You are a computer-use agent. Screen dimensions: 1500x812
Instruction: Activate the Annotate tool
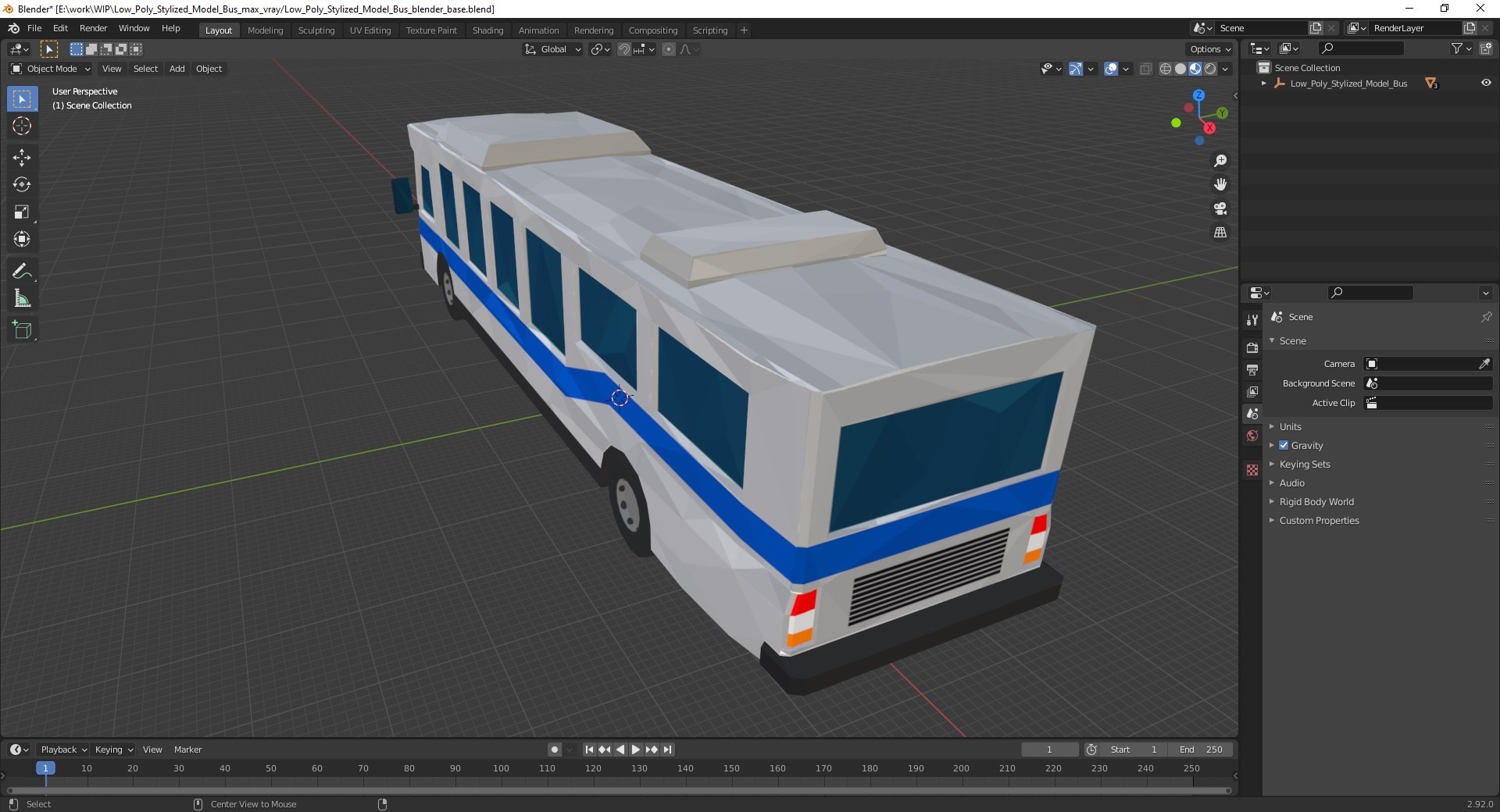(22, 271)
